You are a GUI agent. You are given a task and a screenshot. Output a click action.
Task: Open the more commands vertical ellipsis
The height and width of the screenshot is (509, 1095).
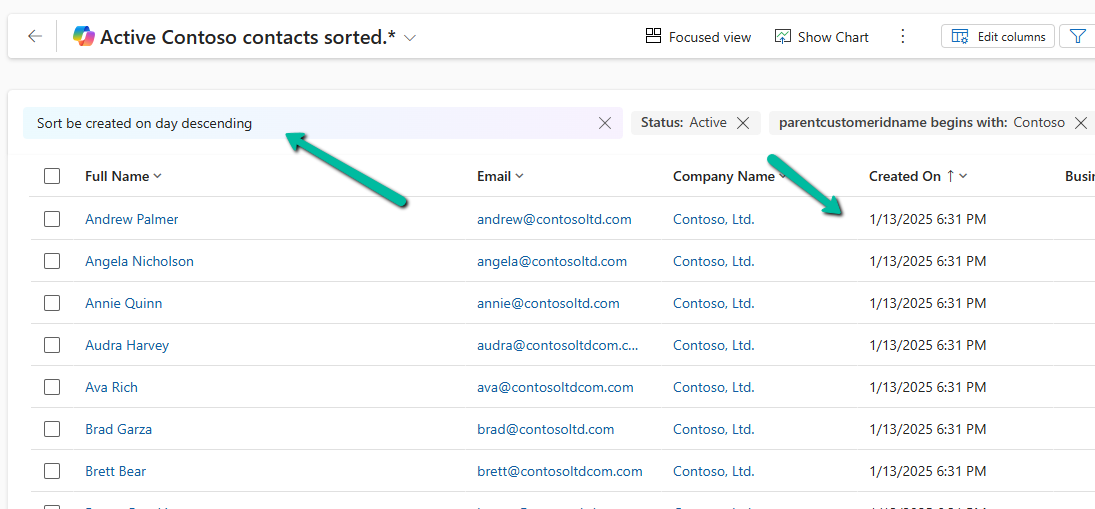coord(903,37)
